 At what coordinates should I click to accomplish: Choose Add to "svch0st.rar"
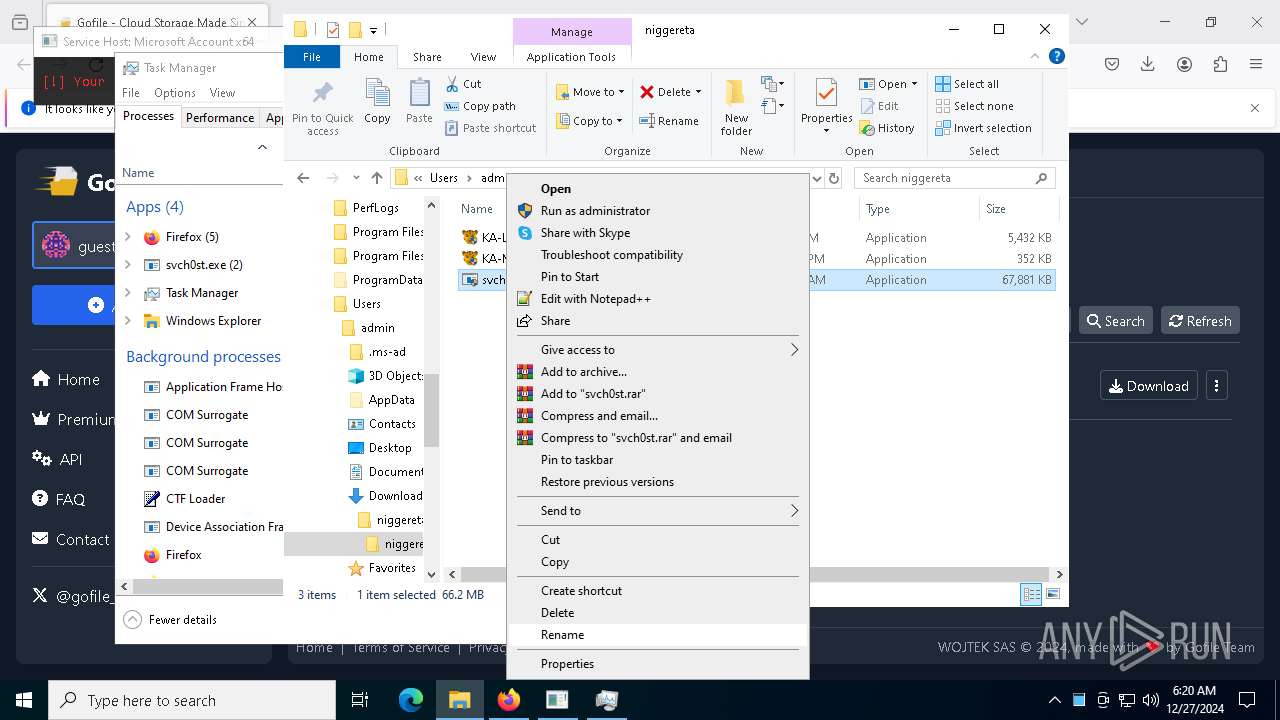pyautogui.click(x=658, y=394)
